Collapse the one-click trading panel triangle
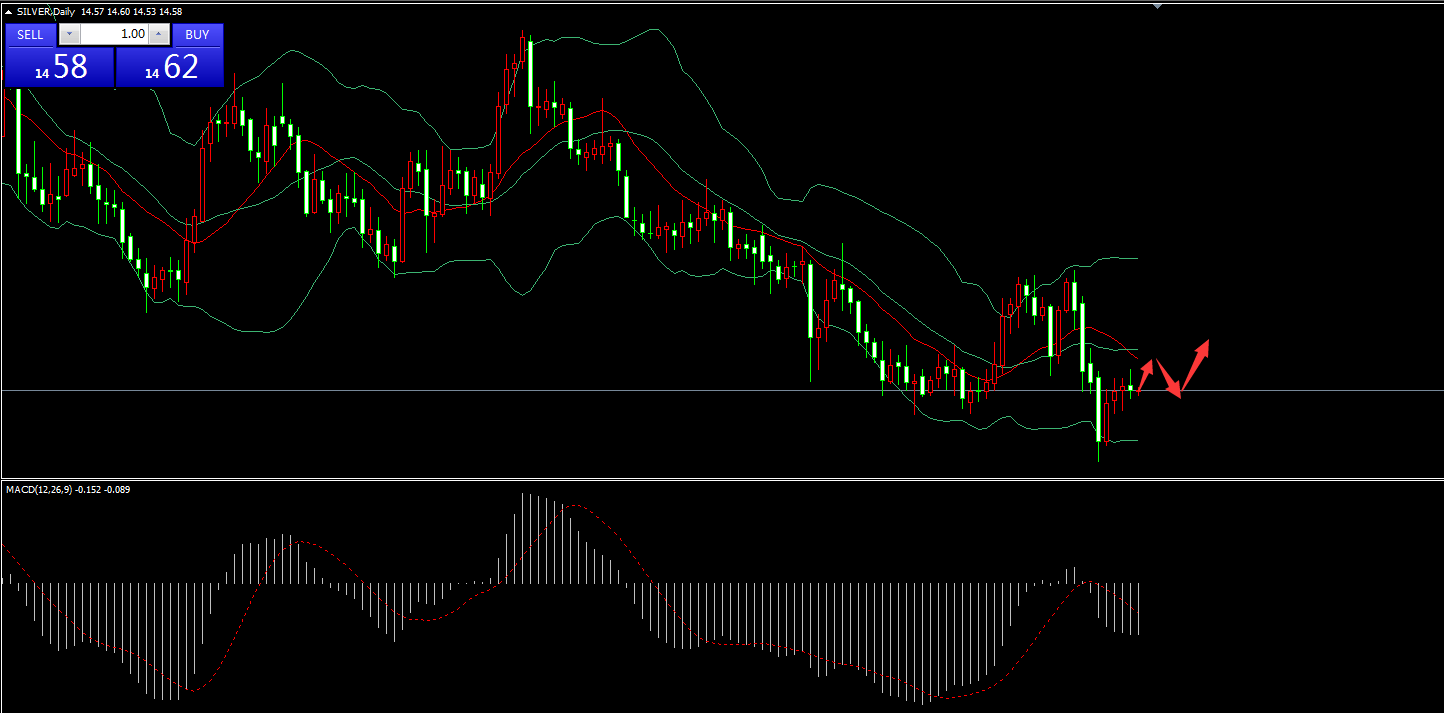This screenshot has width=1444, height=713. tap(10, 11)
